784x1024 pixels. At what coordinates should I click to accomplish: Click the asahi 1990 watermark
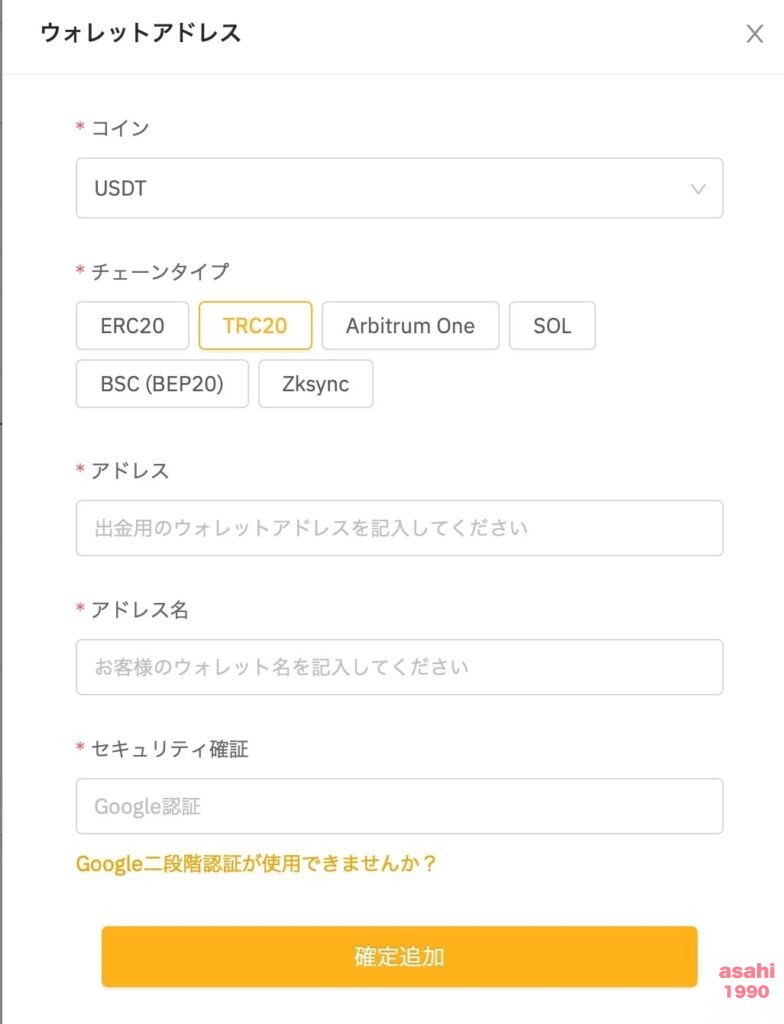click(x=747, y=981)
